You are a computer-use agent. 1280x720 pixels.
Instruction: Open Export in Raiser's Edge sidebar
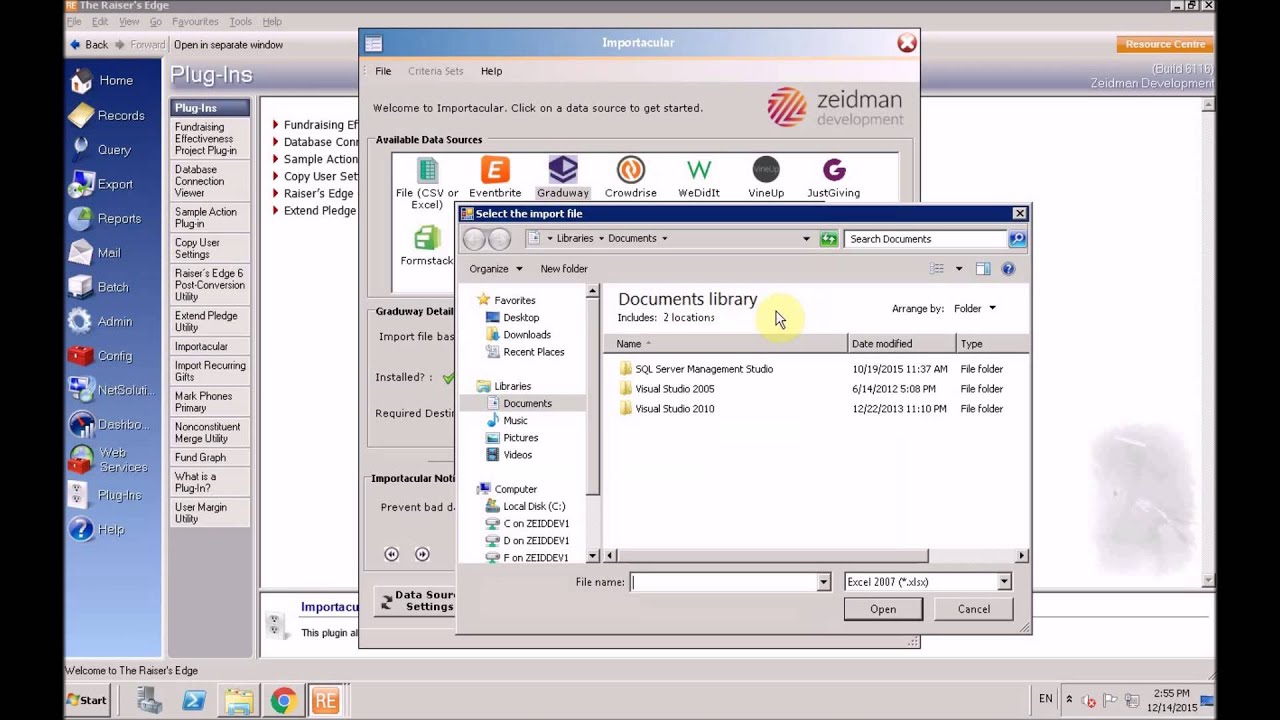tap(102, 184)
